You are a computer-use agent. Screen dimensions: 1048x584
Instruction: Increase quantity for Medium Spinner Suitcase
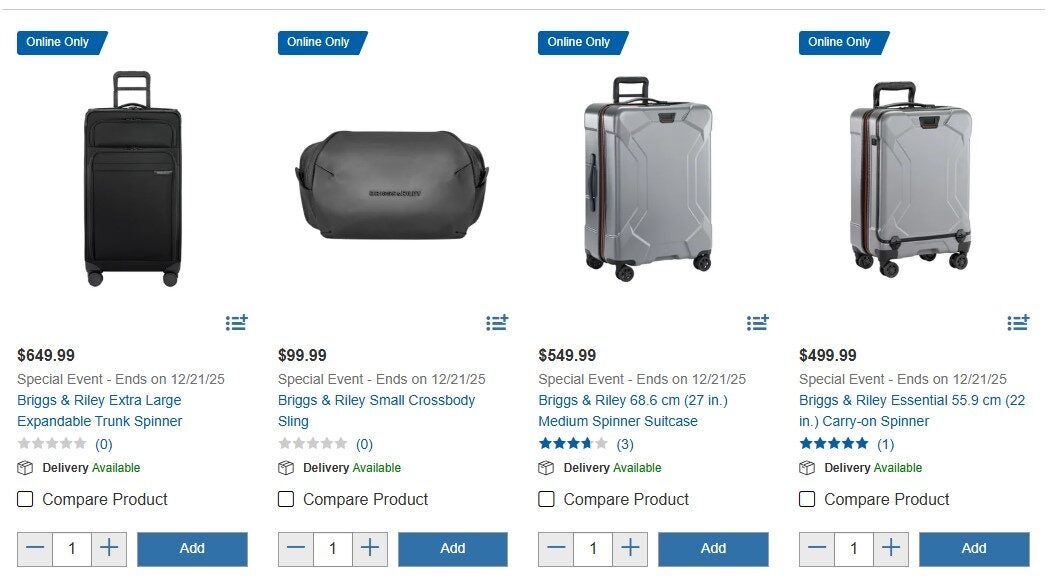coord(630,548)
